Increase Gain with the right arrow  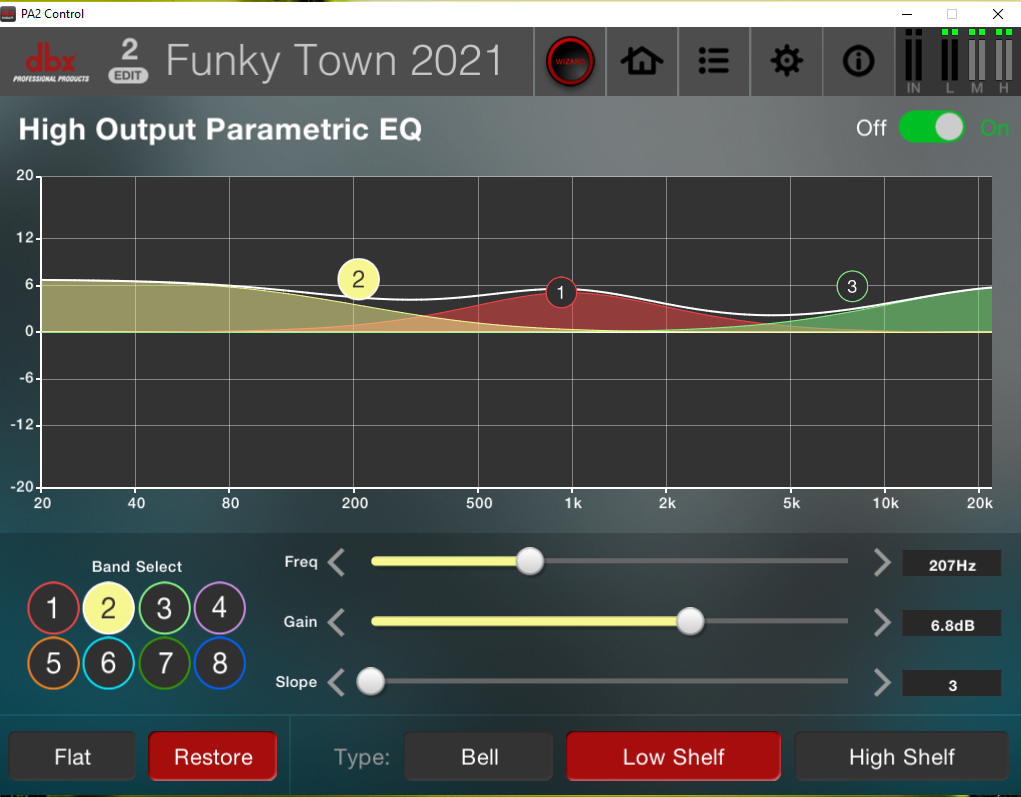[881, 622]
